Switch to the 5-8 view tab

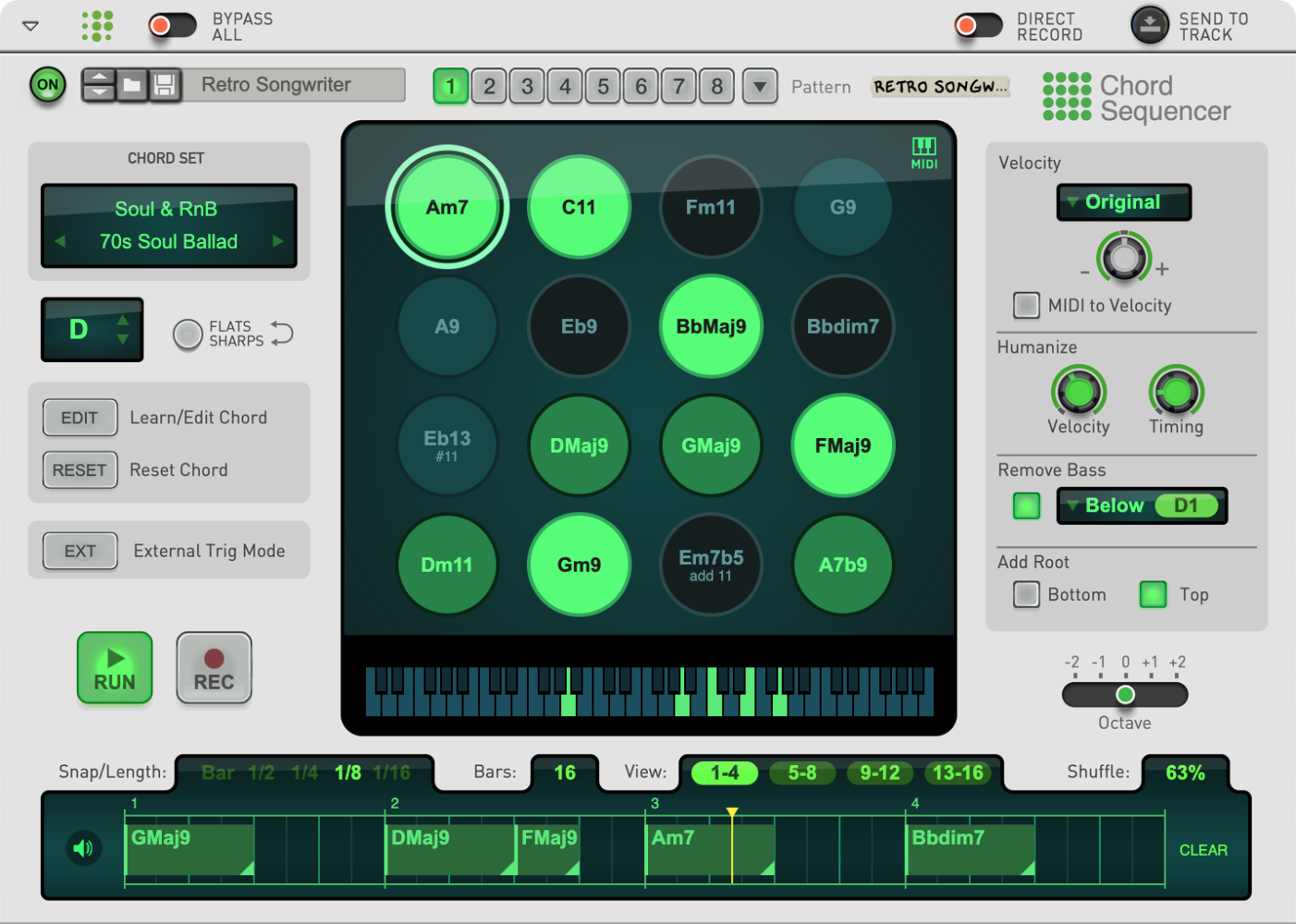pos(801,772)
